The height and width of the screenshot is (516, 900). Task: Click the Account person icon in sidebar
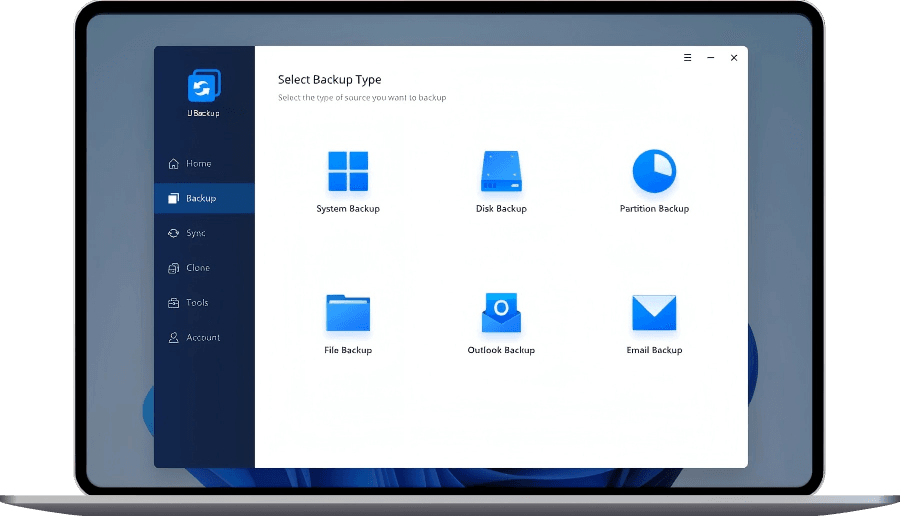pos(173,338)
